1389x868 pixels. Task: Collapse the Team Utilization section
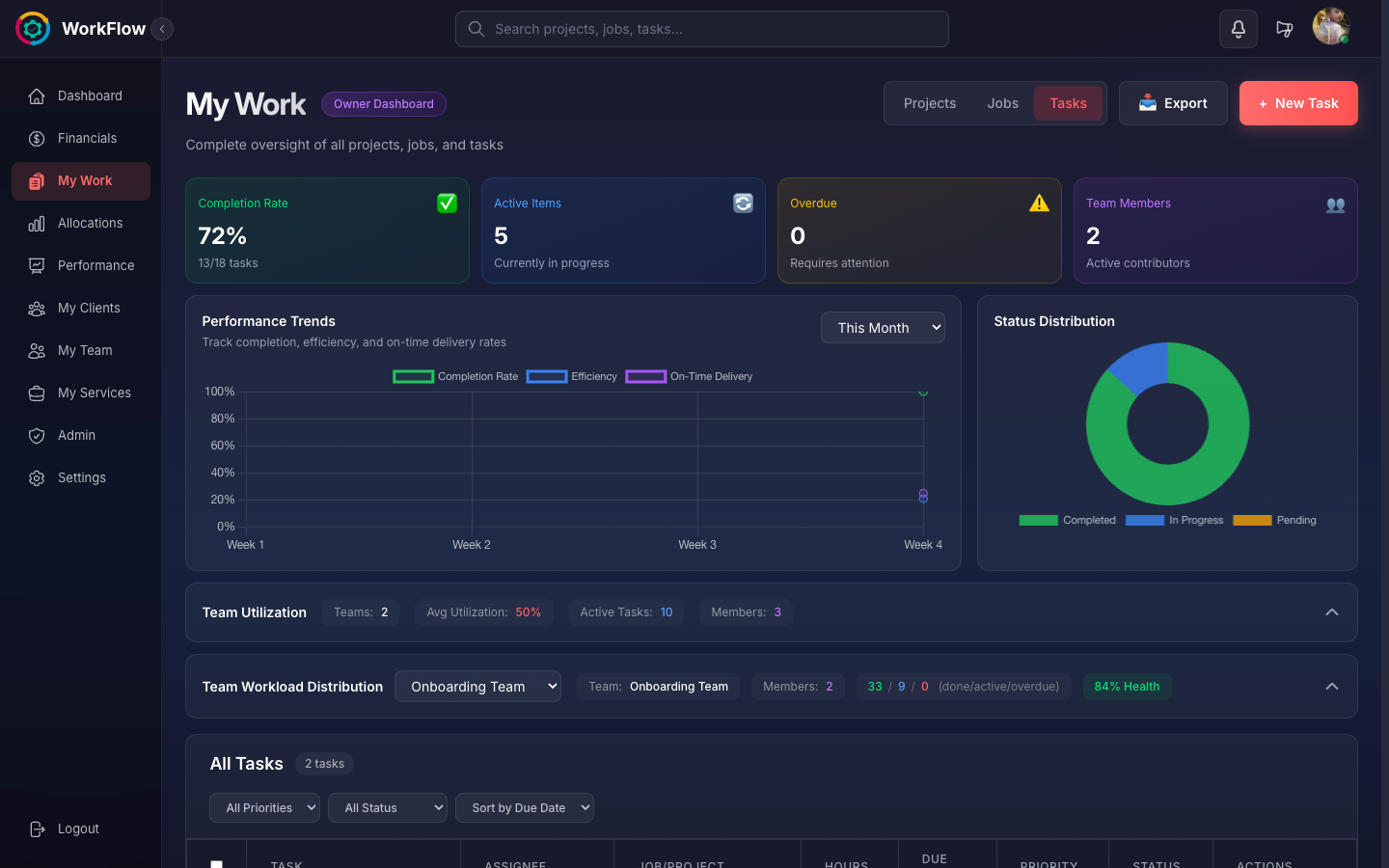point(1332,611)
